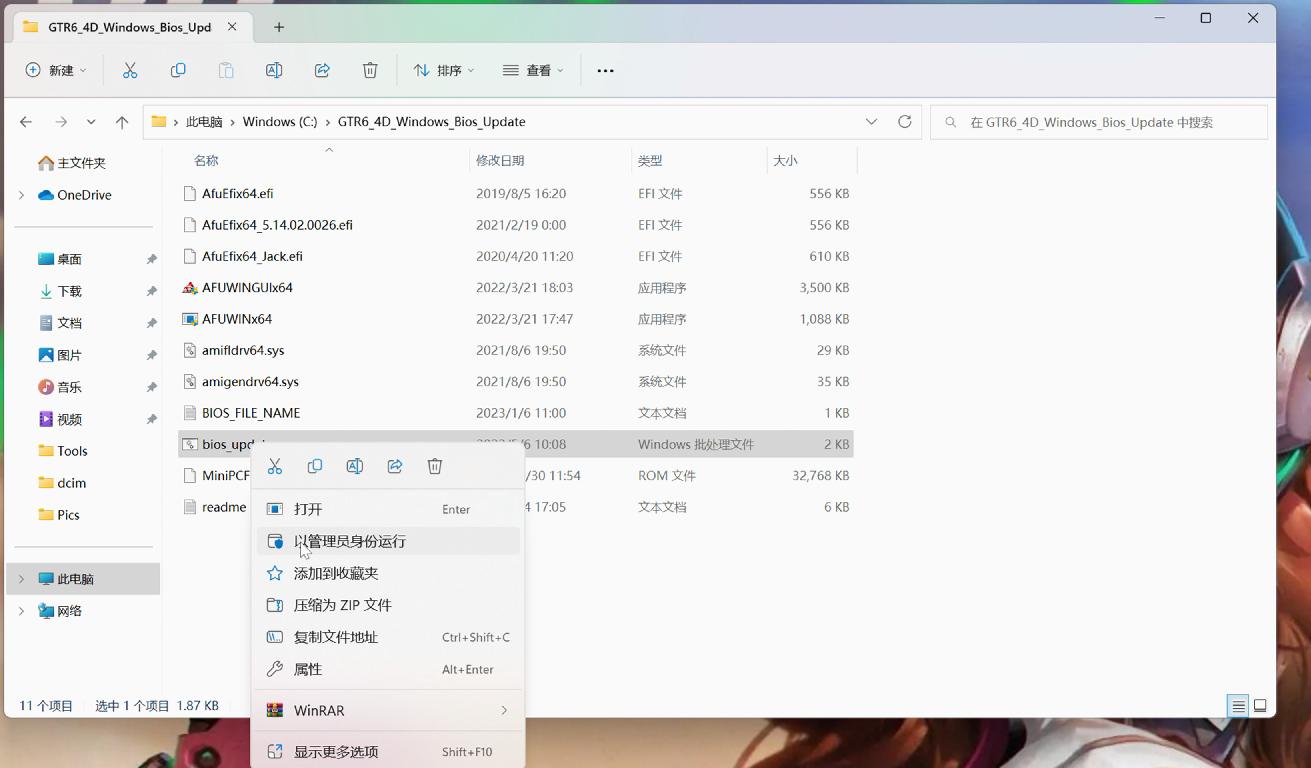The width and height of the screenshot is (1311, 768).
Task: Switch to details view in the status bar
Action: 1237,705
